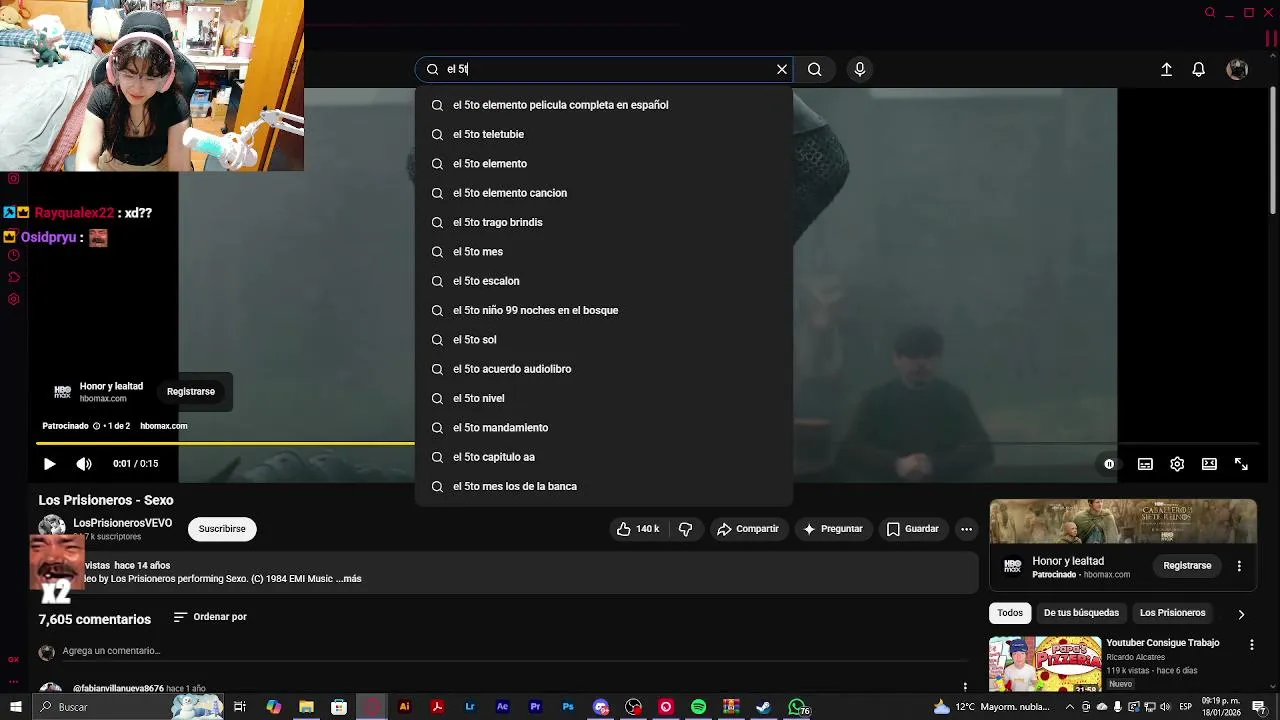The image size is (1280, 720).
Task: Toggle subtitles with the captions icon
Action: click(1145, 464)
